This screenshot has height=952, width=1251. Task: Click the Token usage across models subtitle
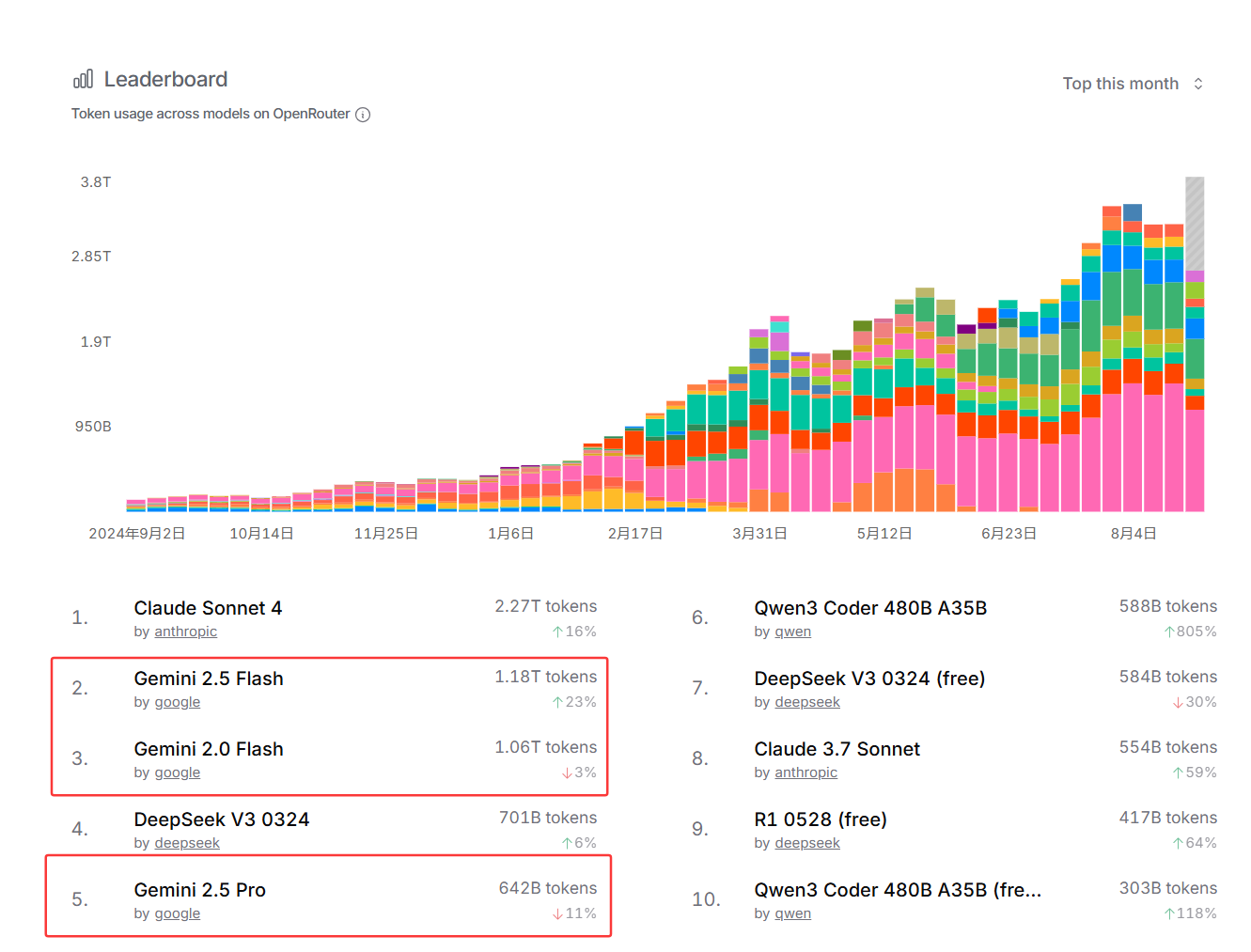coord(211,114)
